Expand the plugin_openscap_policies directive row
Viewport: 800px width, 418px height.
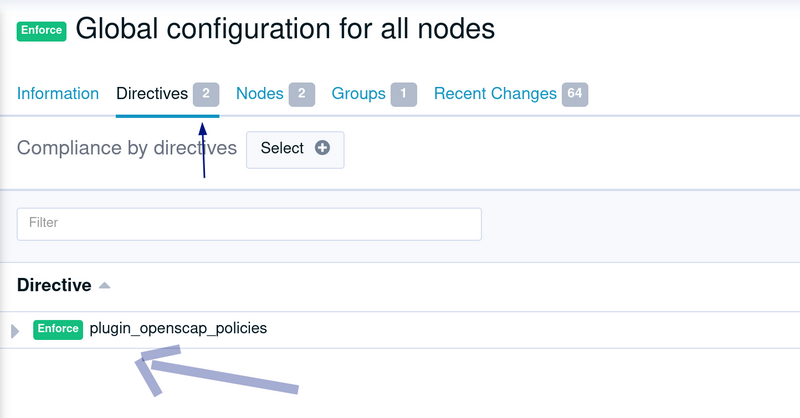15,331
